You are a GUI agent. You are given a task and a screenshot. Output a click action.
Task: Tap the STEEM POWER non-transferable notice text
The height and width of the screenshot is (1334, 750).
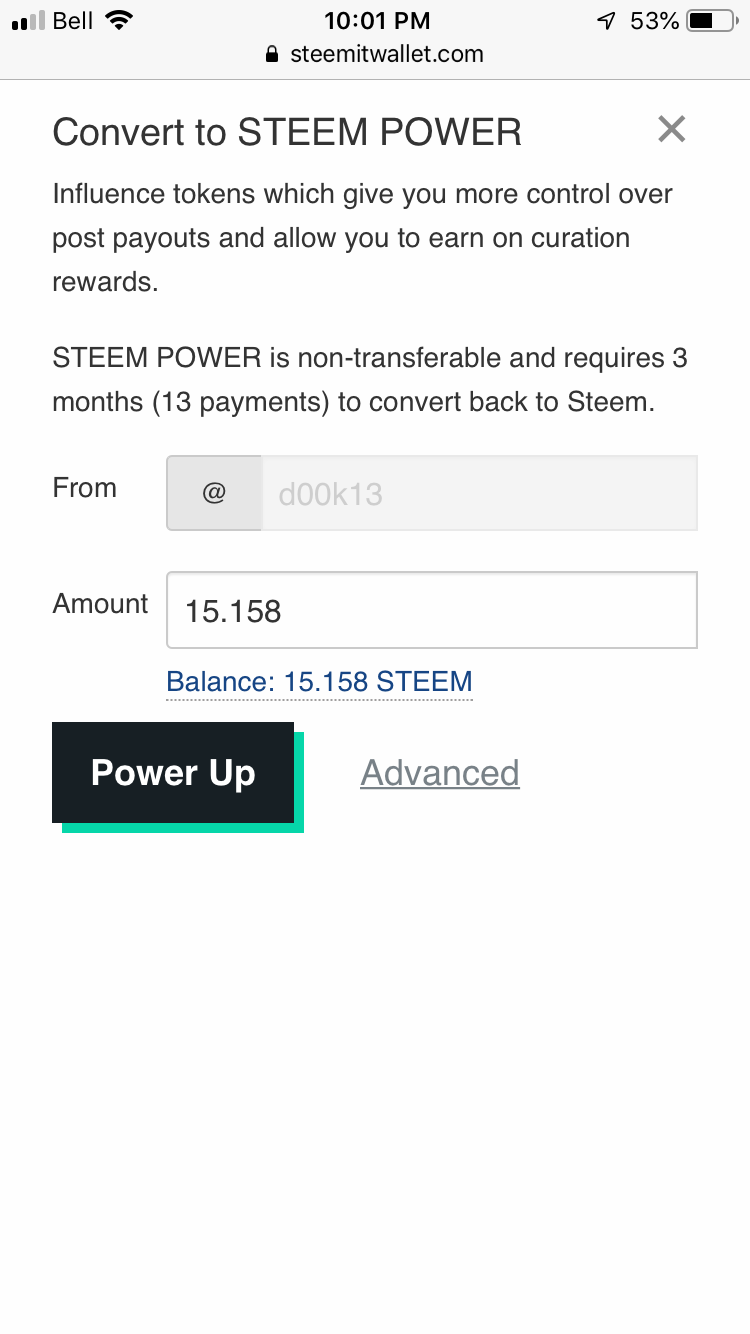[370, 380]
